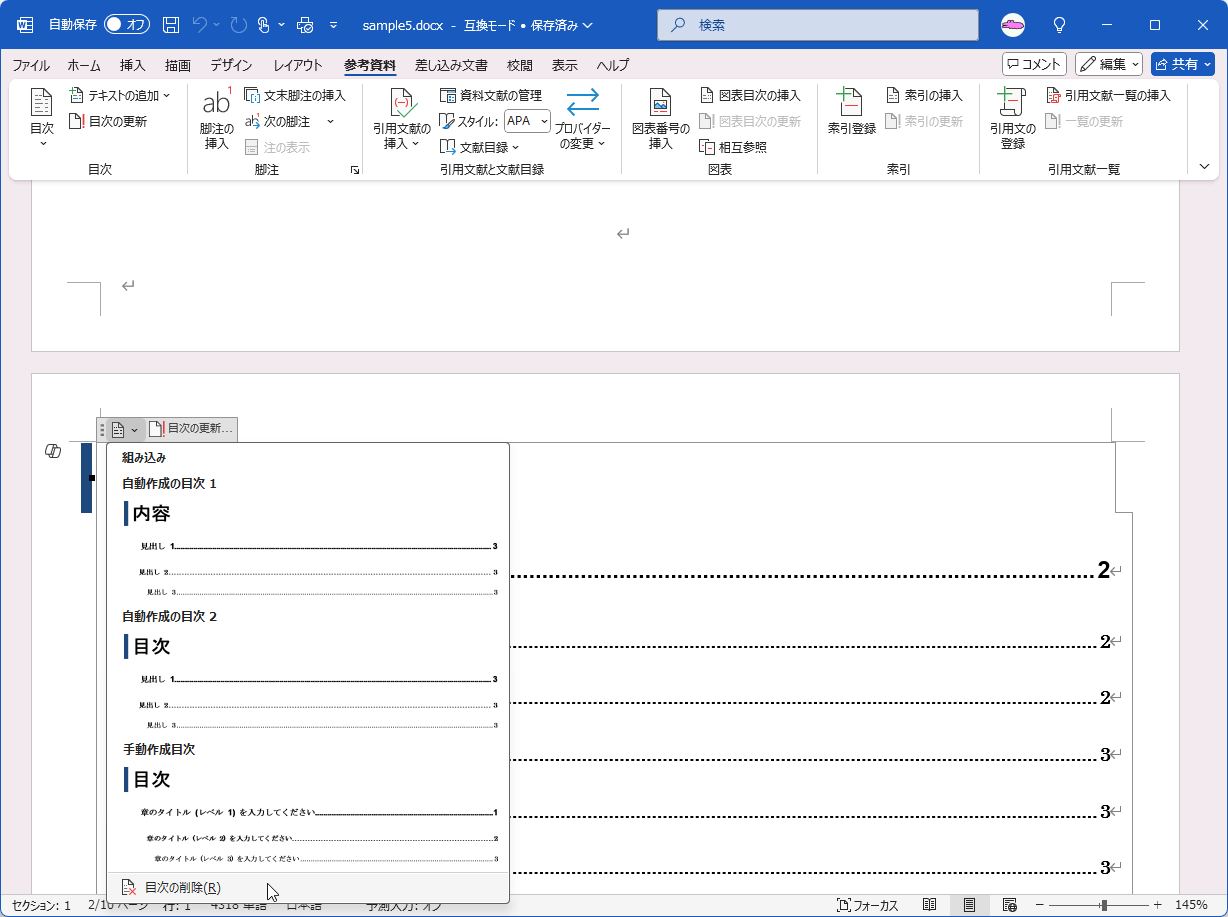Click 文末脚注の挿入 endnote icon
The height and width of the screenshot is (917, 1228).
click(x=295, y=95)
